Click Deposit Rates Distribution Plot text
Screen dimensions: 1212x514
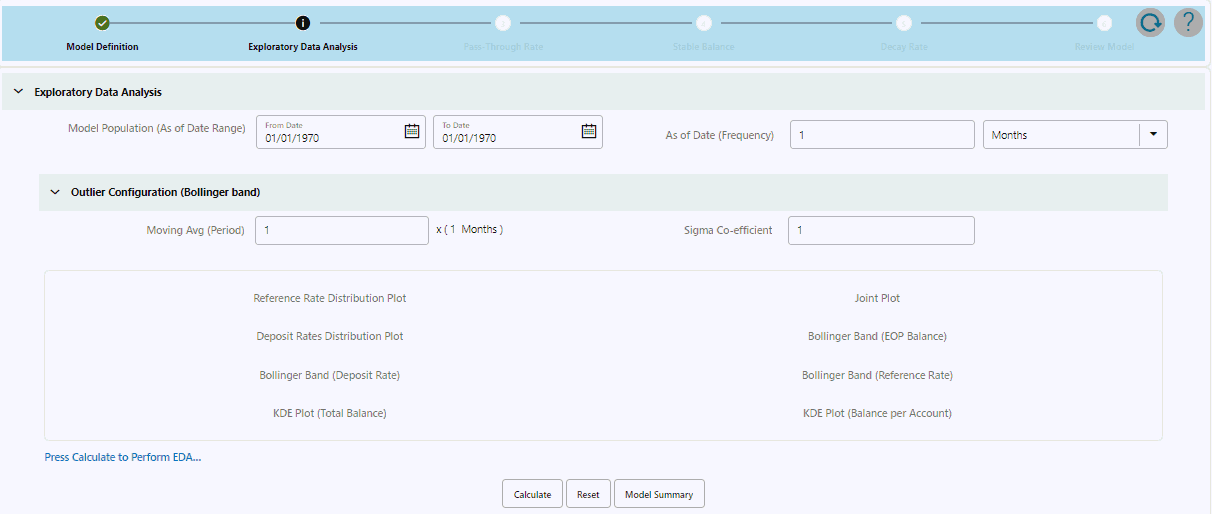[x=330, y=336]
